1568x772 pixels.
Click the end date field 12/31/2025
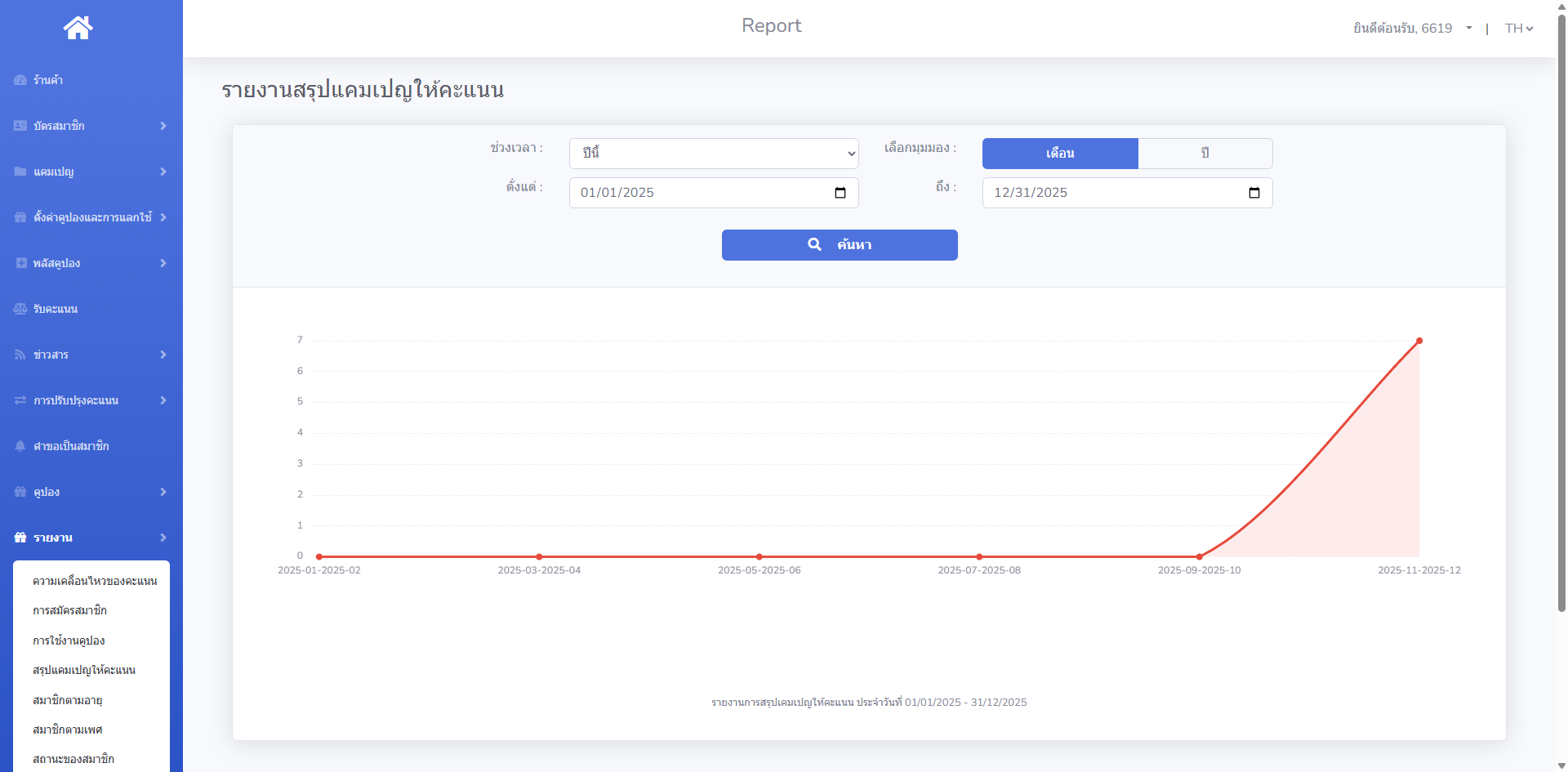click(x=1127, y=193)
